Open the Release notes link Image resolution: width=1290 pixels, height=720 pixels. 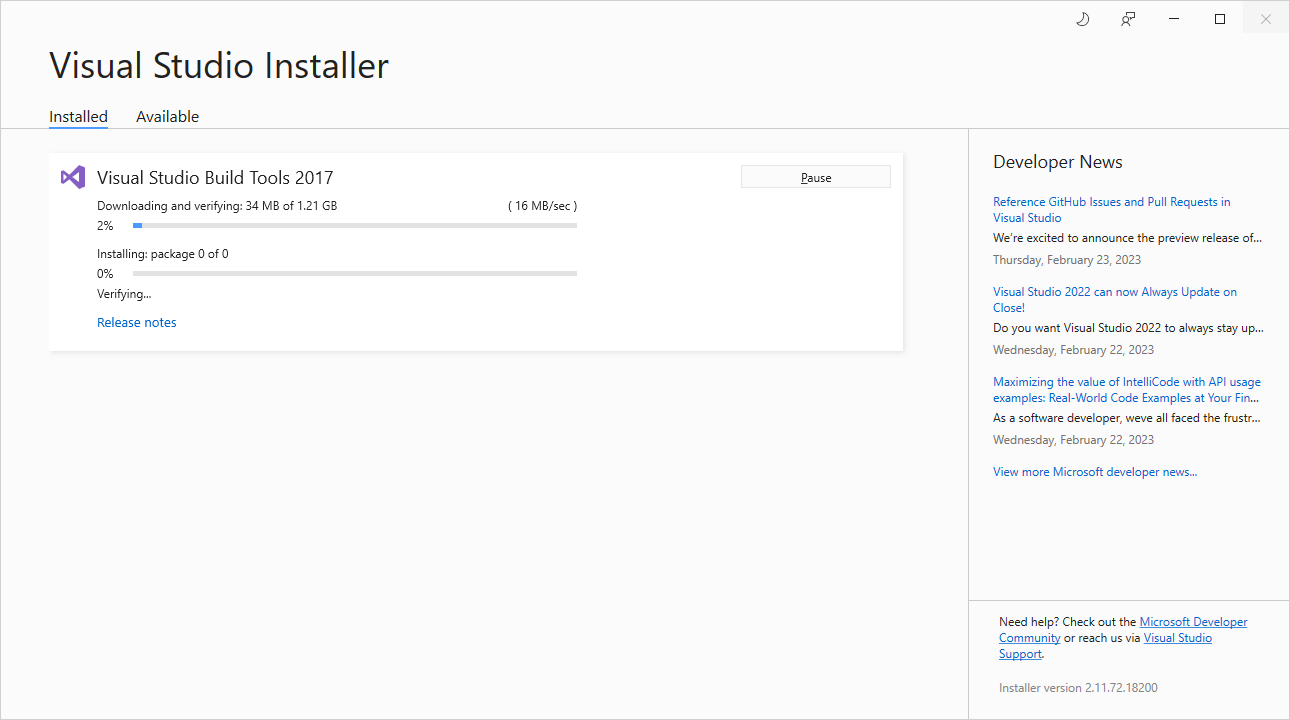[x=137, y=322]
